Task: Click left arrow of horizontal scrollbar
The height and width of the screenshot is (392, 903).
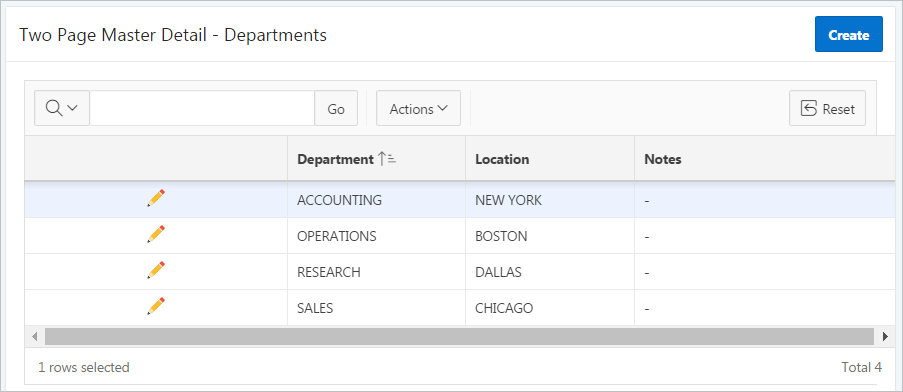Action: click(35, 336)
